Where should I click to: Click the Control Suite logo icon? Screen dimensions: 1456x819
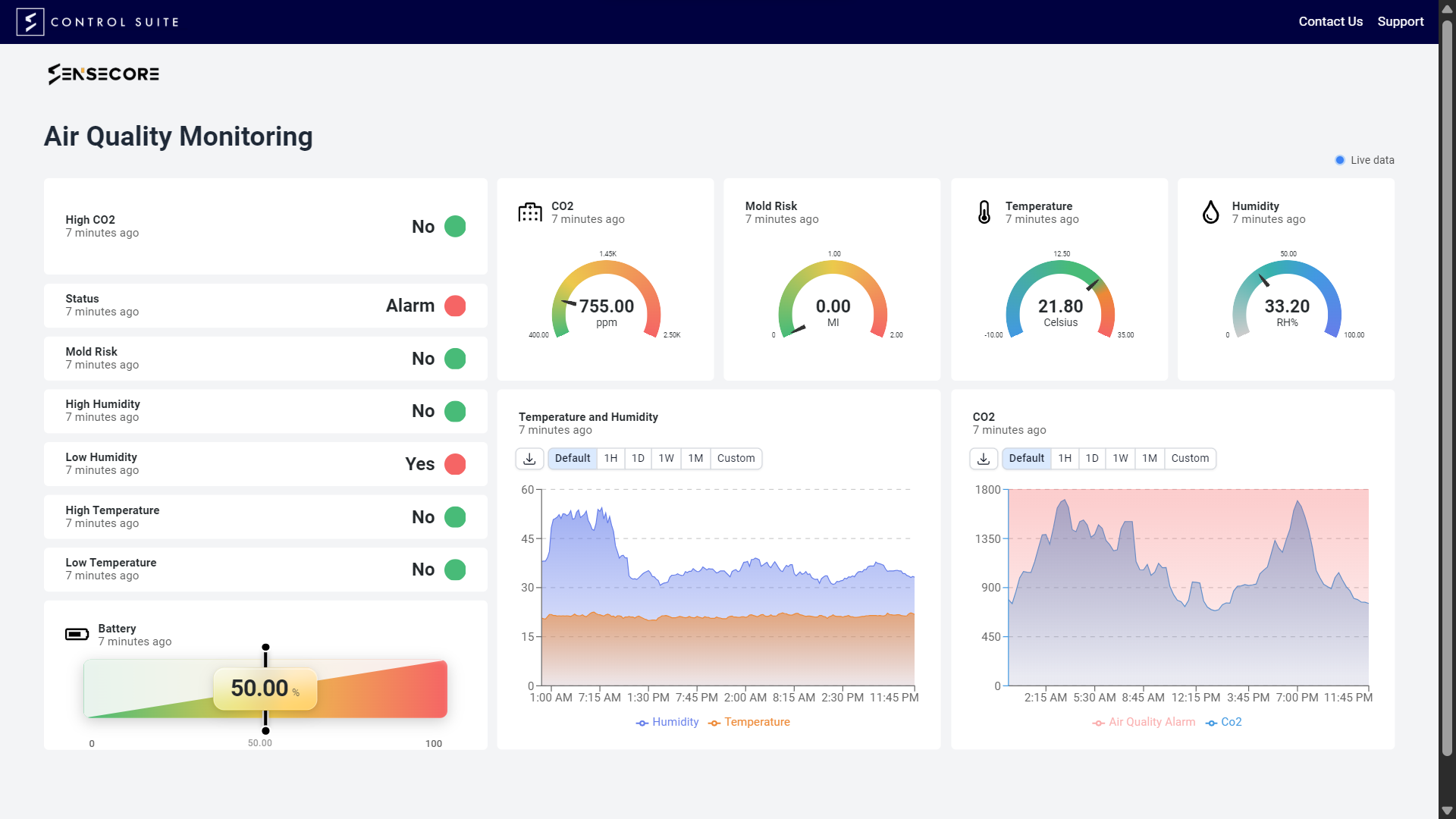[30, 22]
